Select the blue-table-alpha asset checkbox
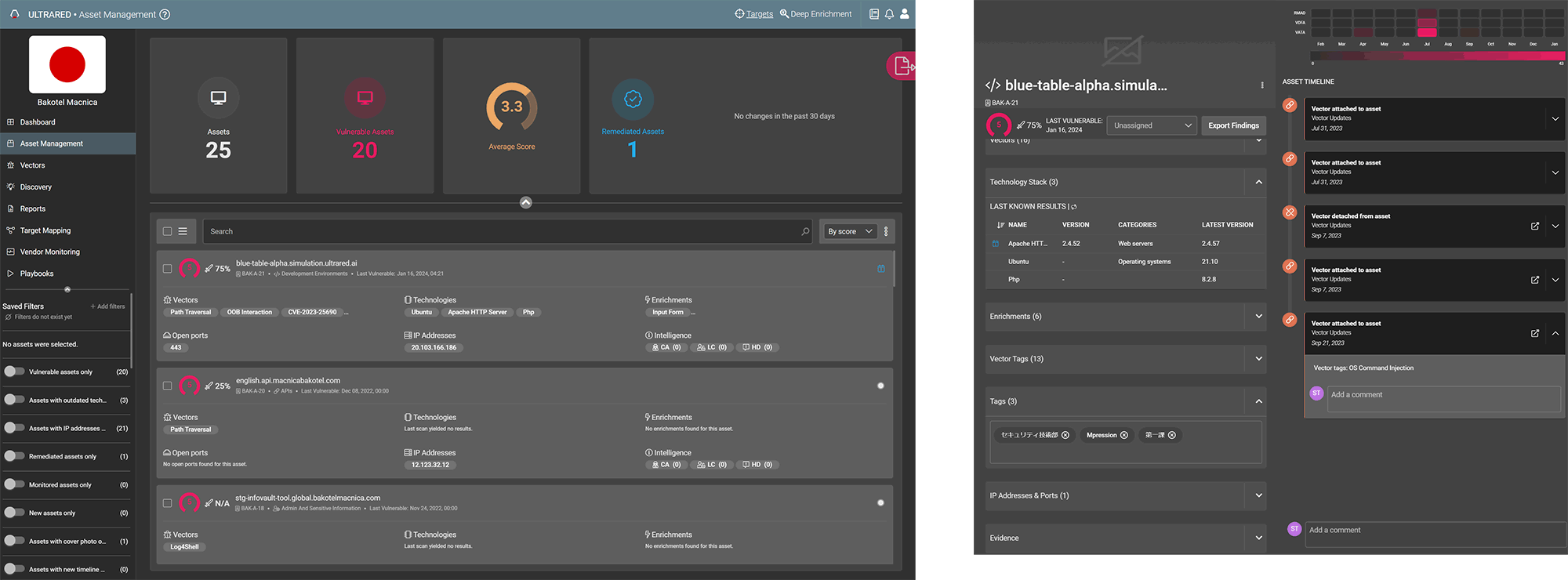1568x580 pixels. pyautogui.click(x=167, y=269)
